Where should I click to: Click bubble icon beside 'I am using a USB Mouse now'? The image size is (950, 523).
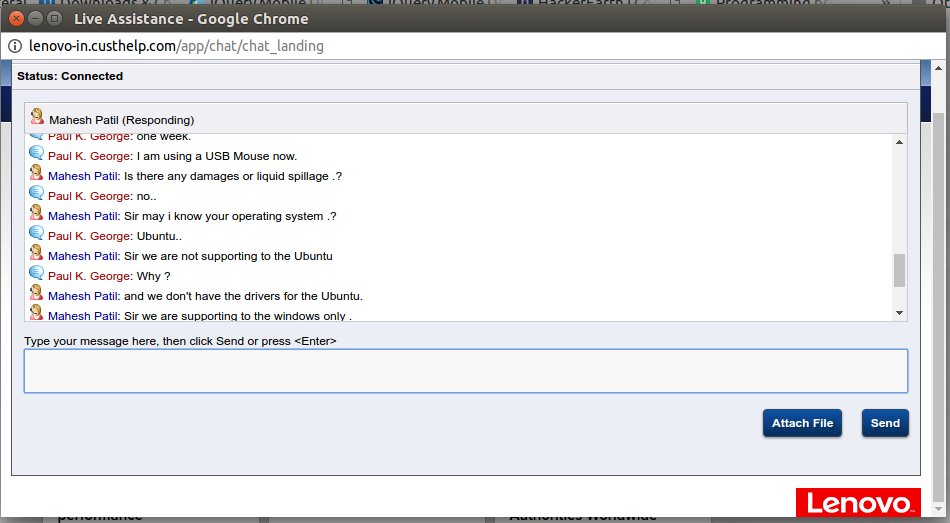(36, 153)
